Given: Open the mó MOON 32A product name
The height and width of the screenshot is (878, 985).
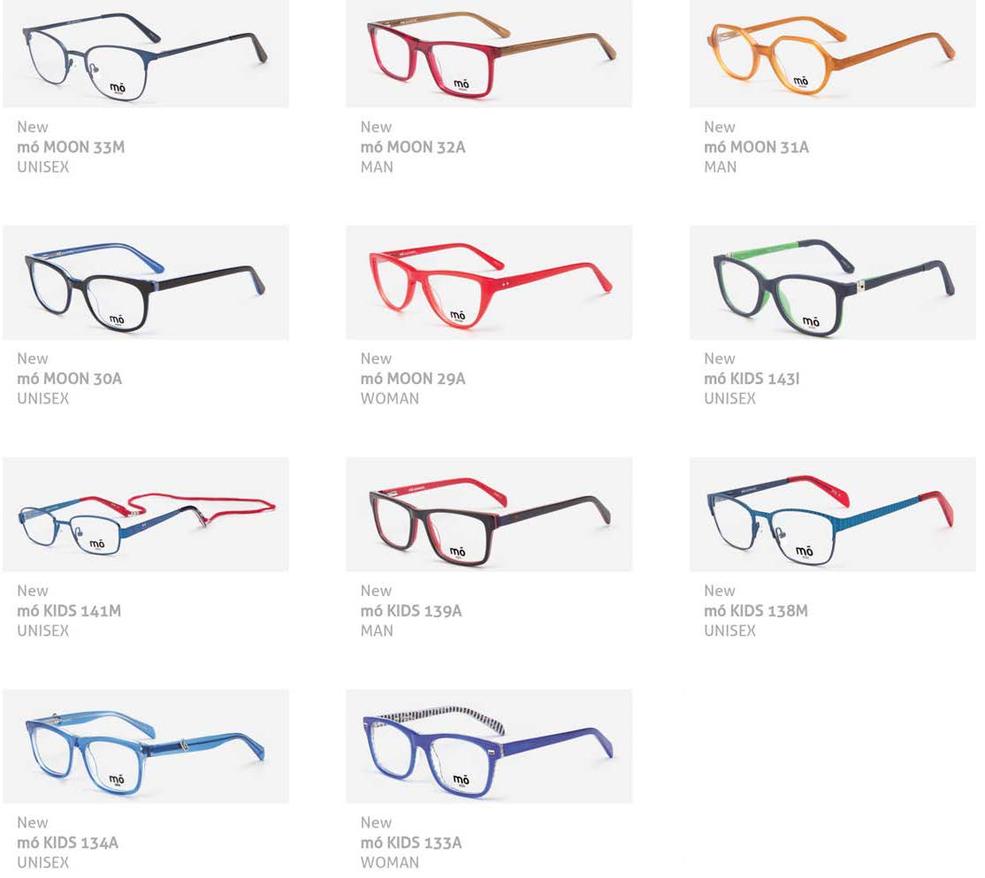Looking at the screenshot, I should pos(413,147).
